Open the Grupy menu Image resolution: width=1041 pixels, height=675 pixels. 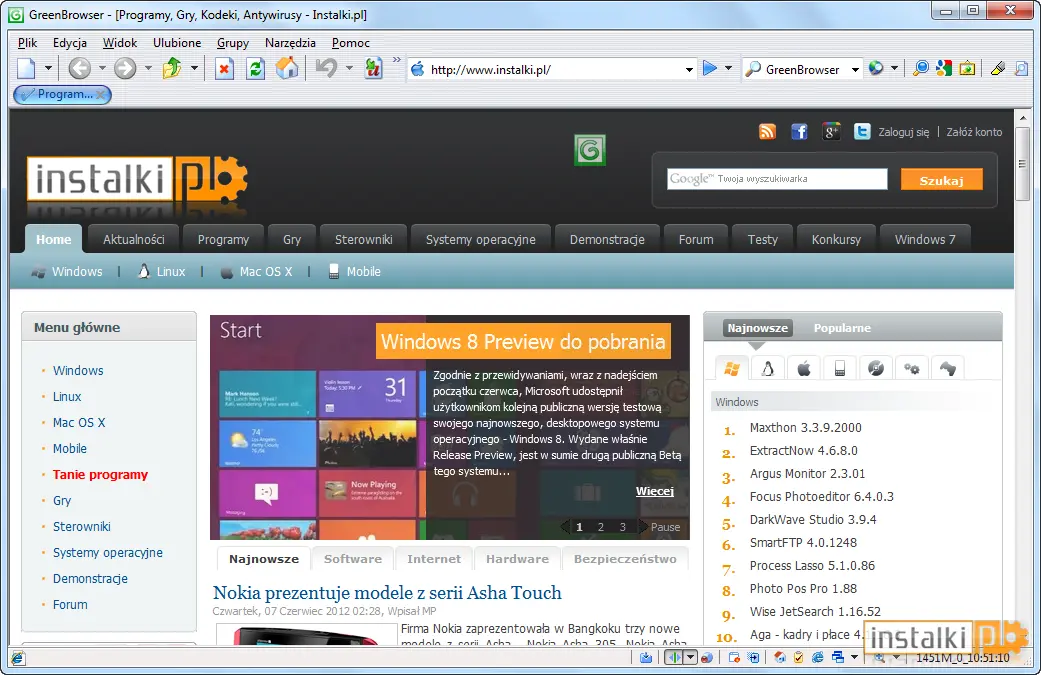click(x=233, y=42)
